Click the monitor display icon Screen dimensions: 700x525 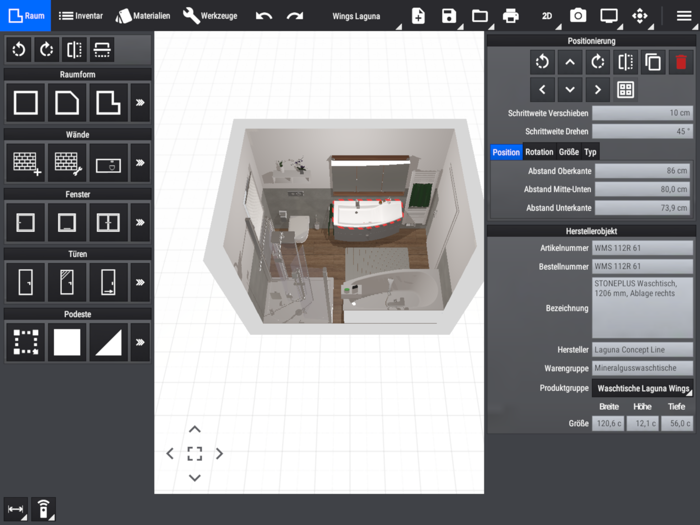[x=609, y=16]
